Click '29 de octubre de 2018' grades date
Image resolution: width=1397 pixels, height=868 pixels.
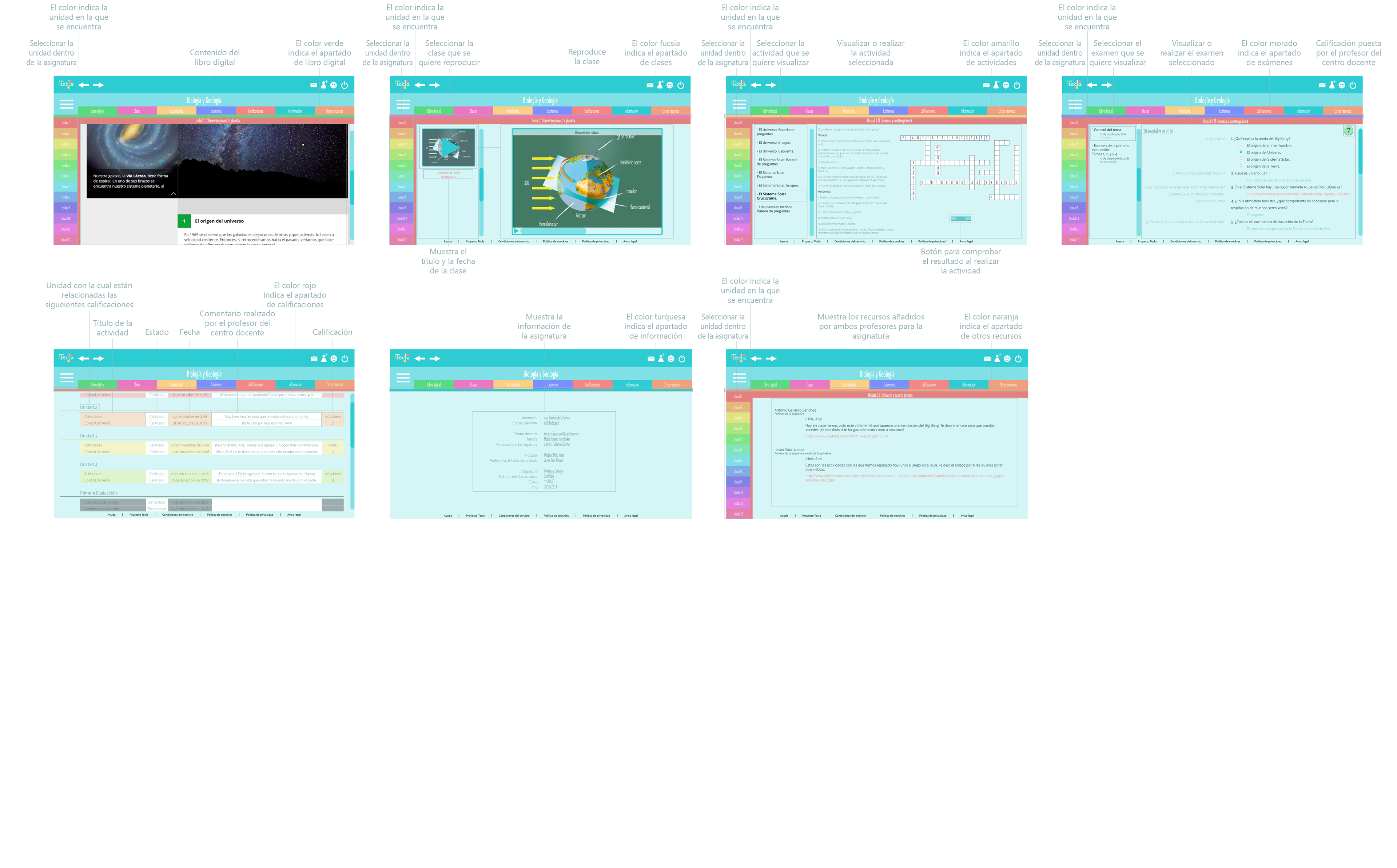pyautogui.click(x=190, y=417)
